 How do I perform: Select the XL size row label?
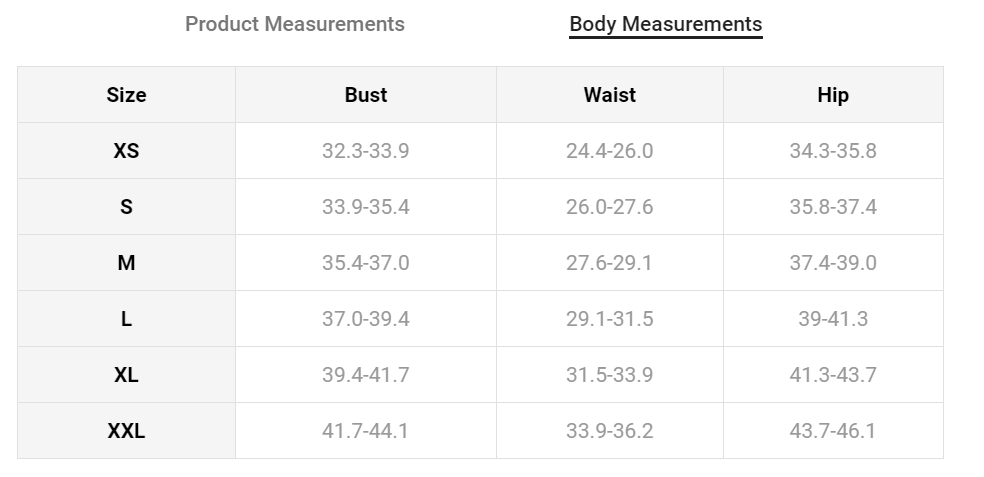pyautogui.click(x=126, y=375)
